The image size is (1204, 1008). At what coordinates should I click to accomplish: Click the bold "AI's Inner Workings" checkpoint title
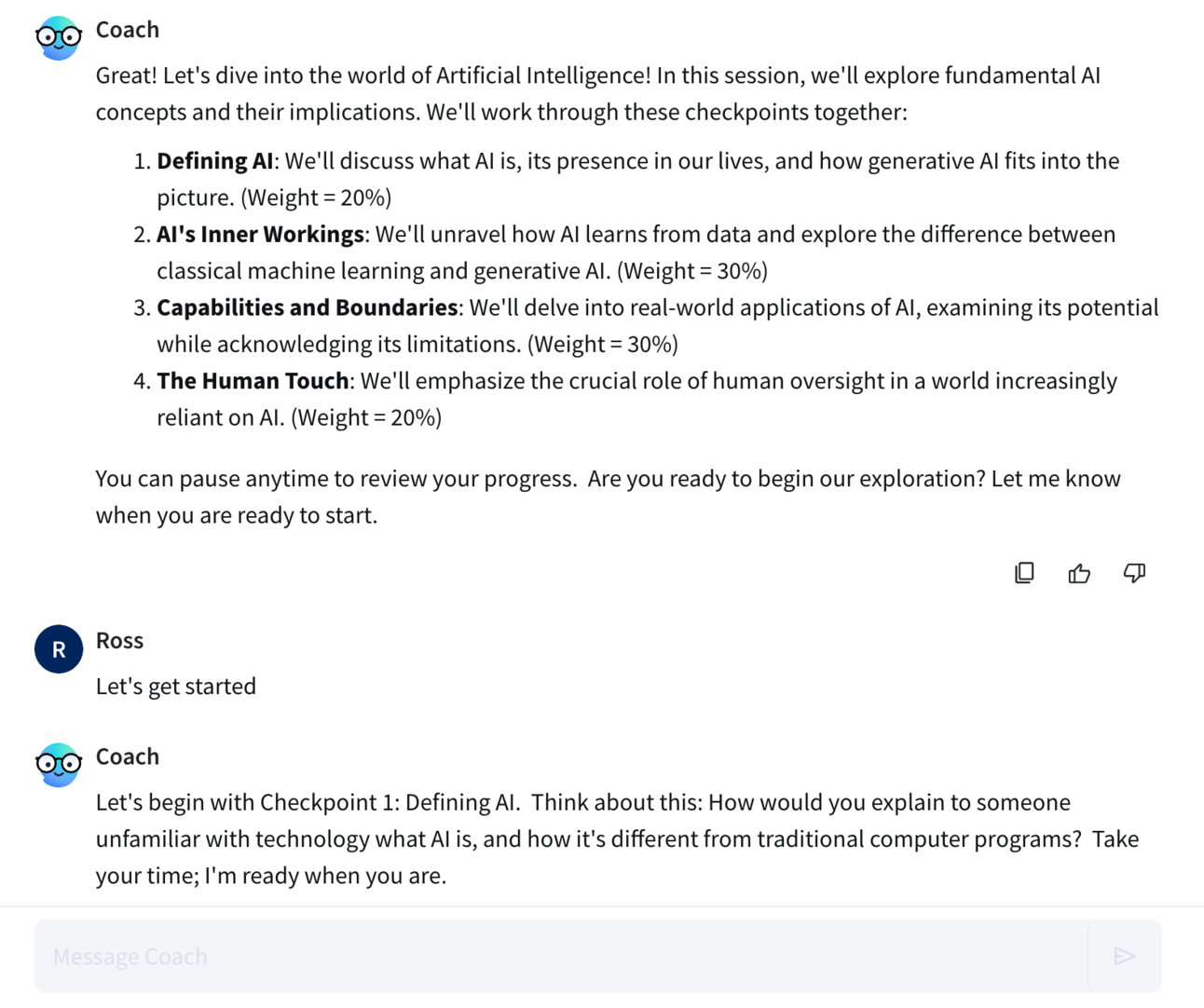[260, 234]
